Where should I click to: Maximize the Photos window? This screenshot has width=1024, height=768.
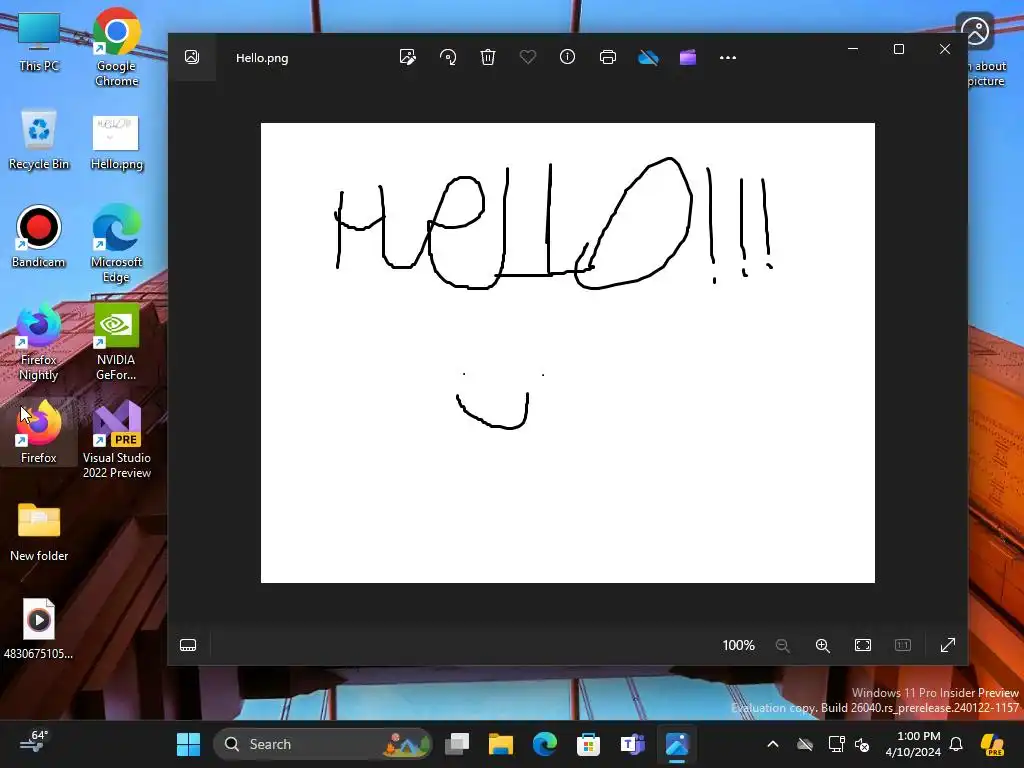pyautogui.click(x=899, y=49)
